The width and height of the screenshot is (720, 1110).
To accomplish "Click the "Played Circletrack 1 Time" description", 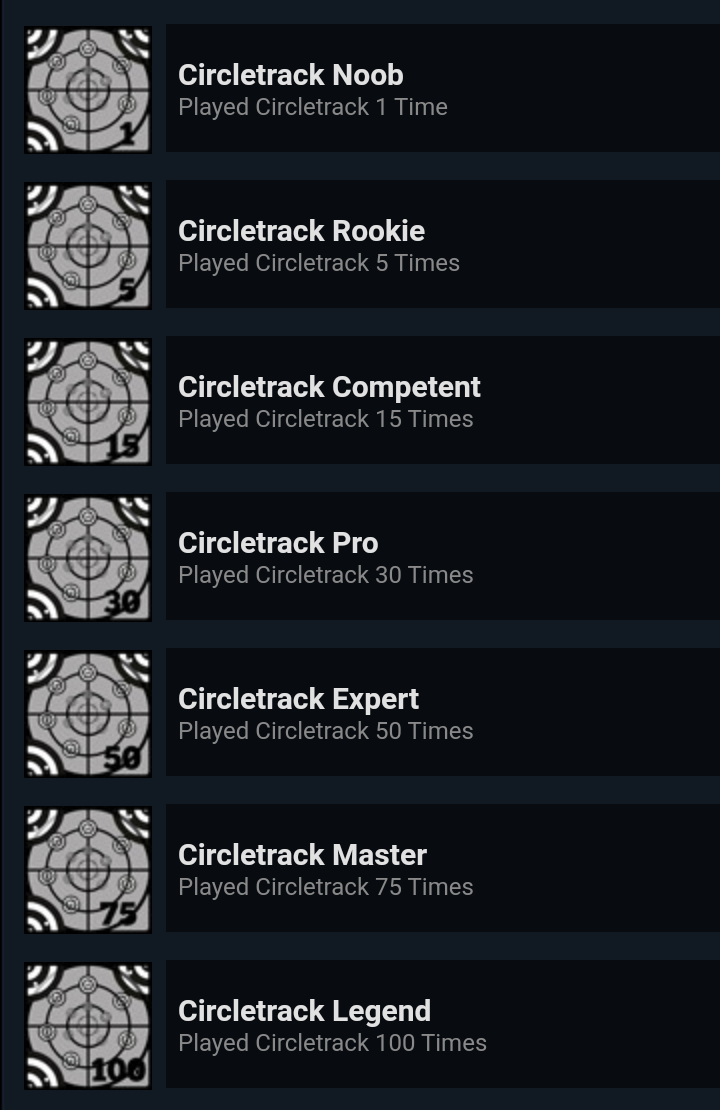I will pyautogui.click(x=312, y=107).
